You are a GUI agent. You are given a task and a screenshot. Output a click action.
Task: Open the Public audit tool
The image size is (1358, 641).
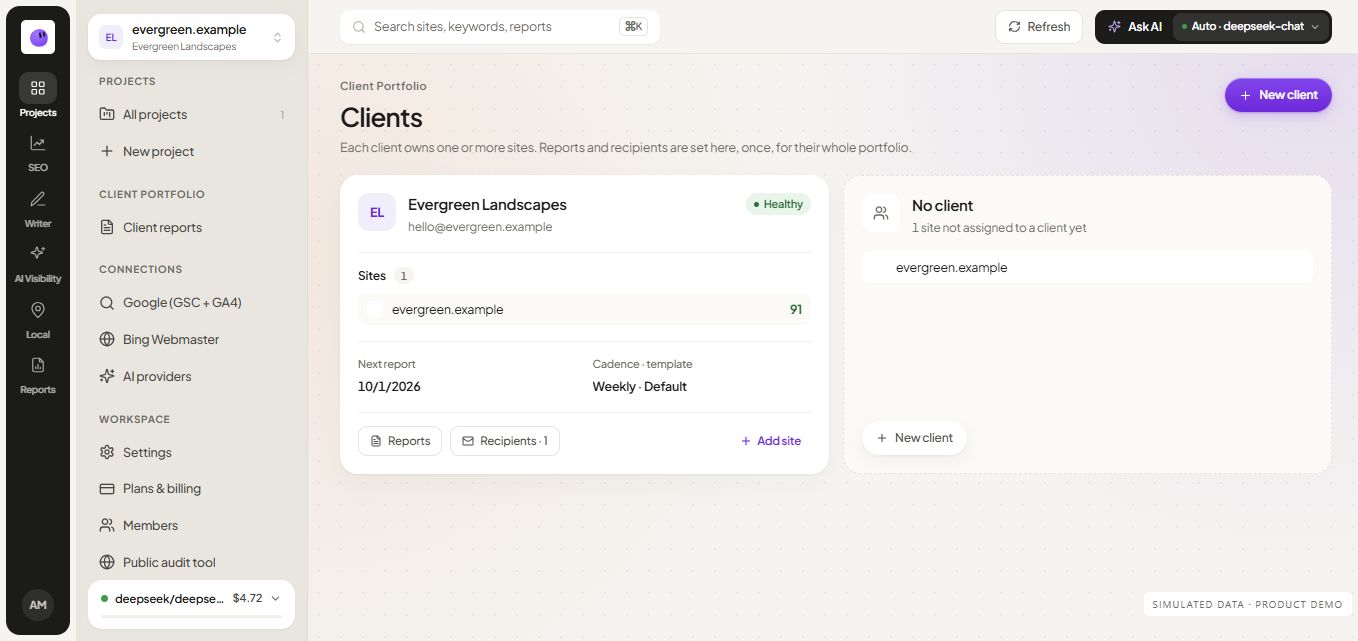click(192, 563)
